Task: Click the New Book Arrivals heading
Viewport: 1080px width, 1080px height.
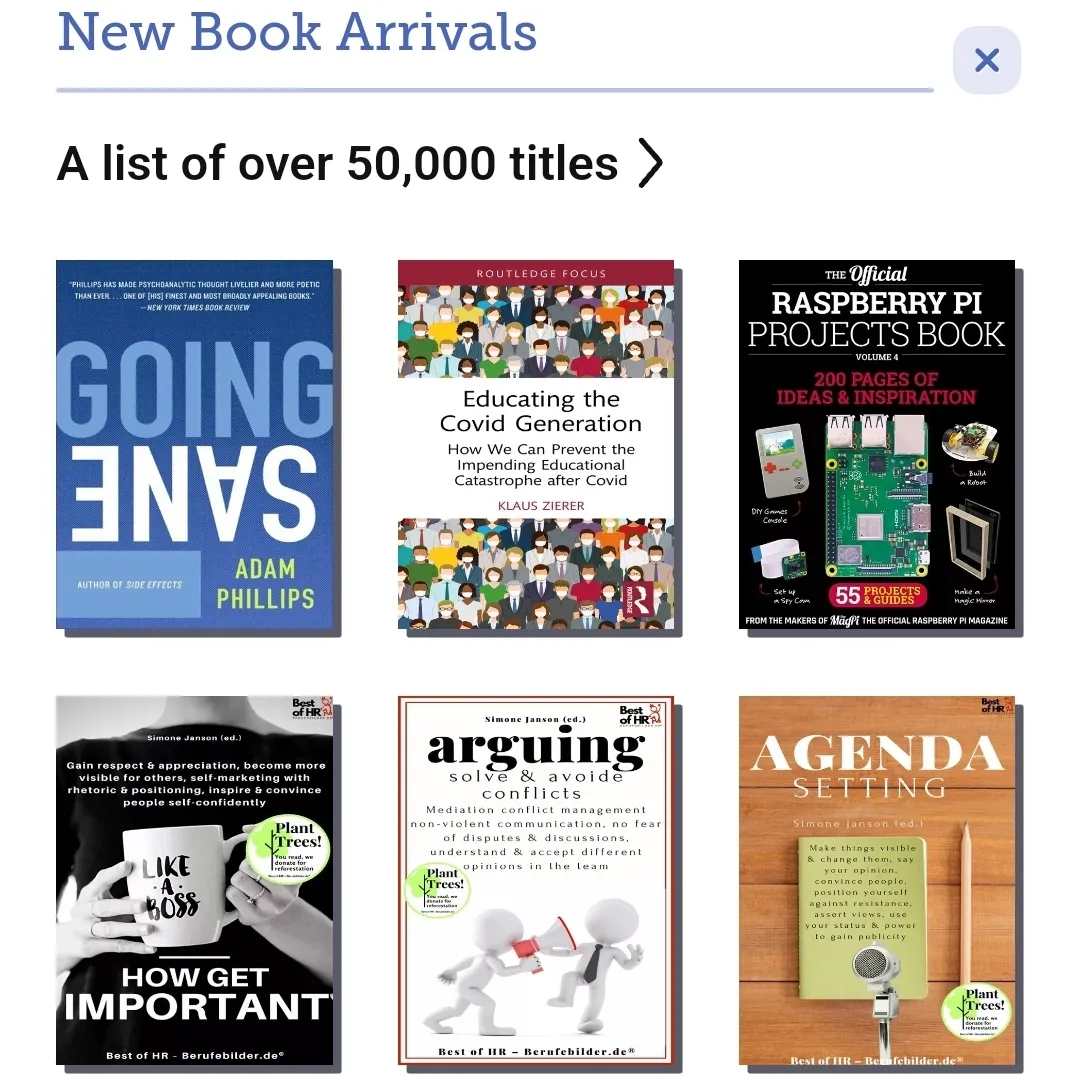Action: tap(297, 32)
